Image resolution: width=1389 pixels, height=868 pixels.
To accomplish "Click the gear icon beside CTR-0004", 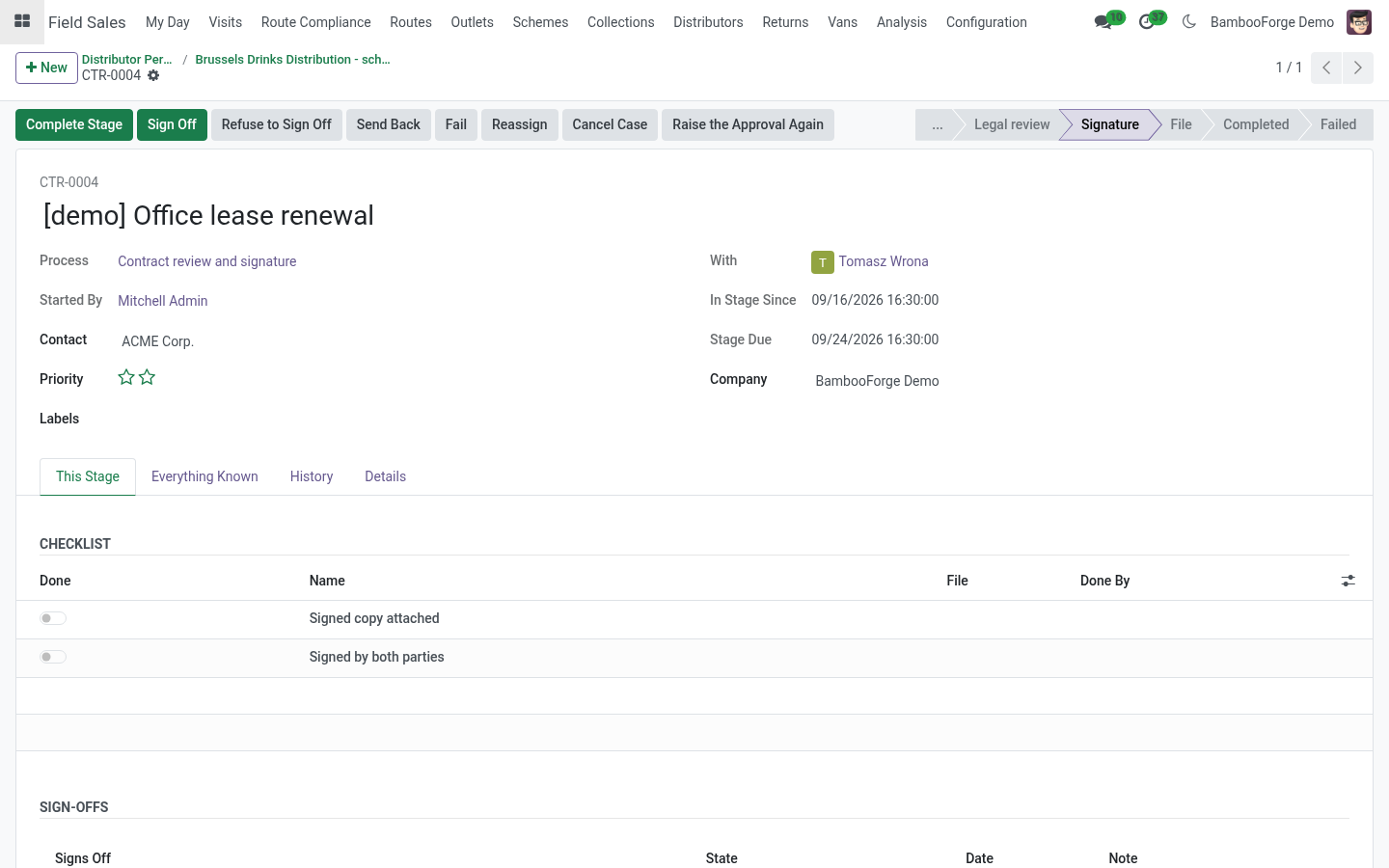I will pyautogui.click(x=153, y=75).
